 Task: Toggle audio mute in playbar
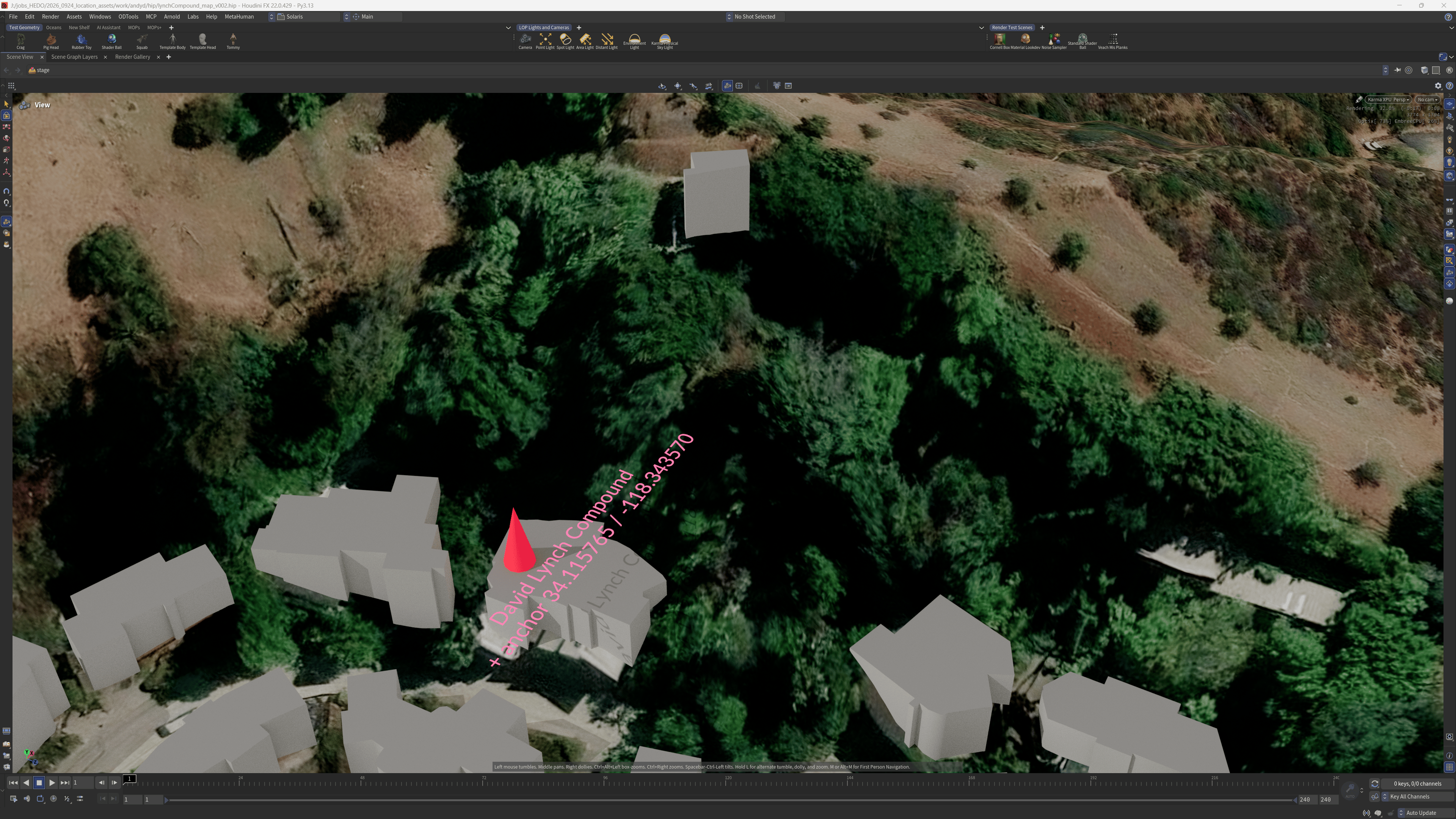(x=27, y=799)
